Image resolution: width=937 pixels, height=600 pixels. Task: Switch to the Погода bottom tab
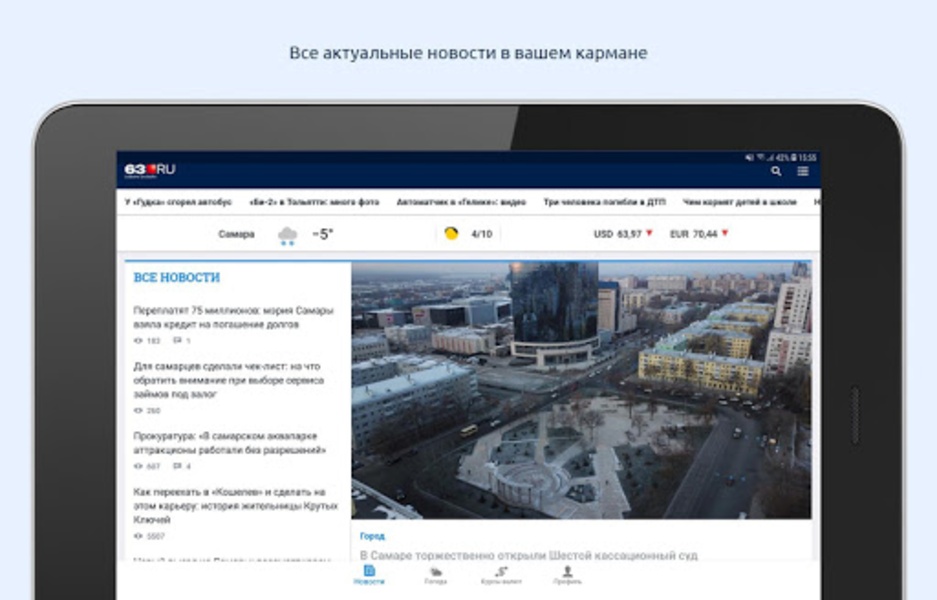pyautogui.click(x=436, y=575)
